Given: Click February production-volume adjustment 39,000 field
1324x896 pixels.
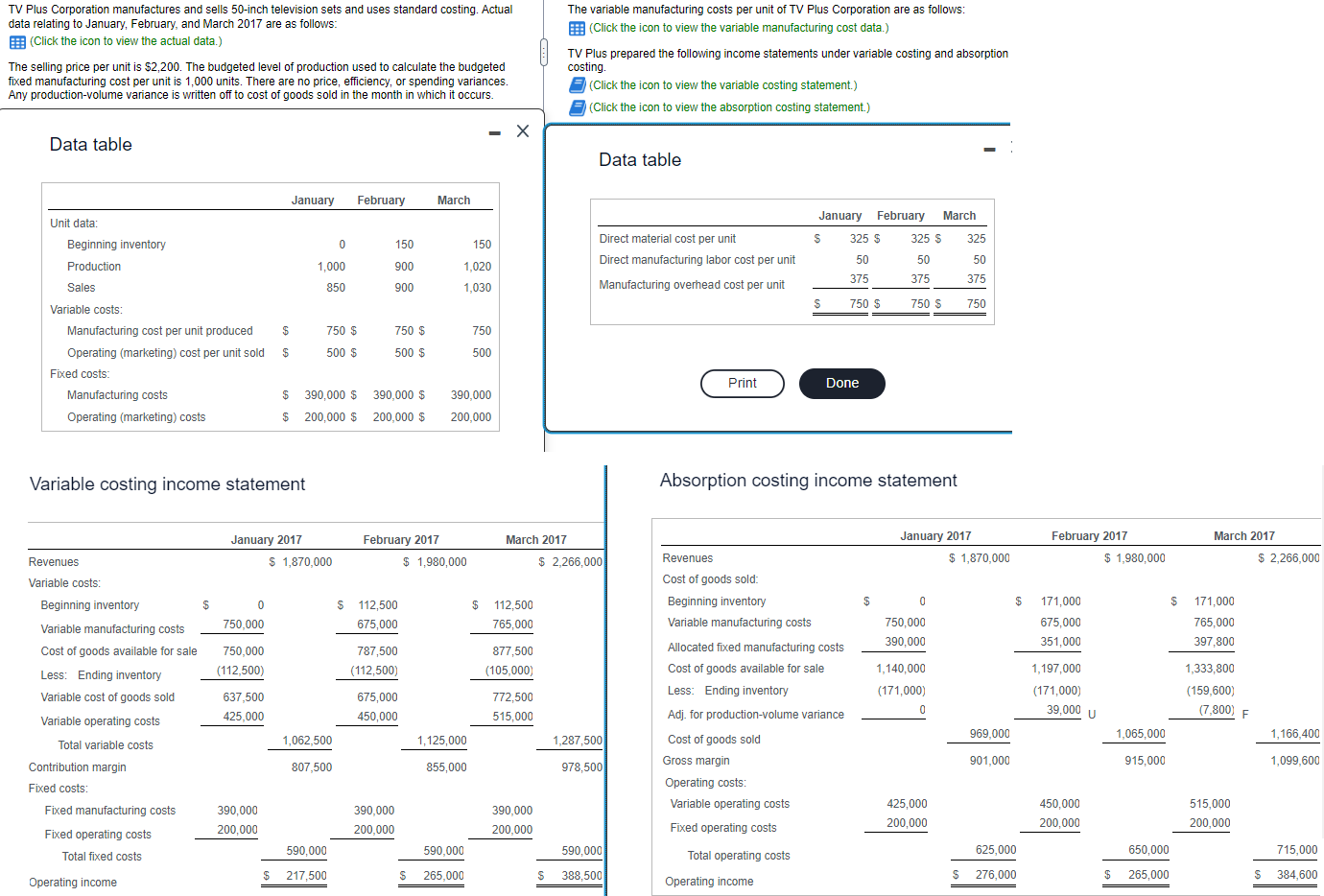Looking at the screenshot, I should 1063,711.
